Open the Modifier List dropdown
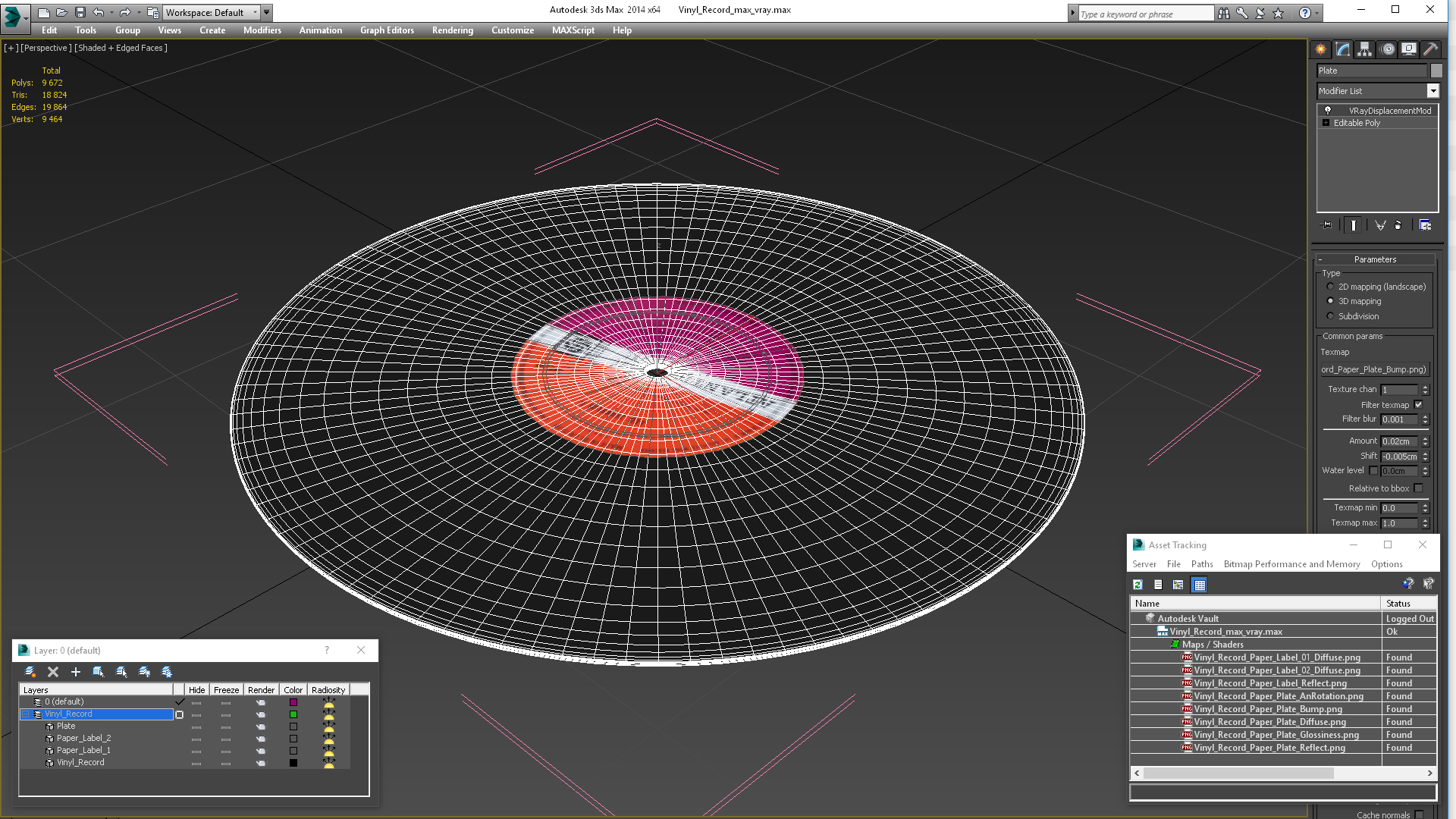Viewport: 1456px width, 819px height. pyautogui.click(x=1432, y=91)
